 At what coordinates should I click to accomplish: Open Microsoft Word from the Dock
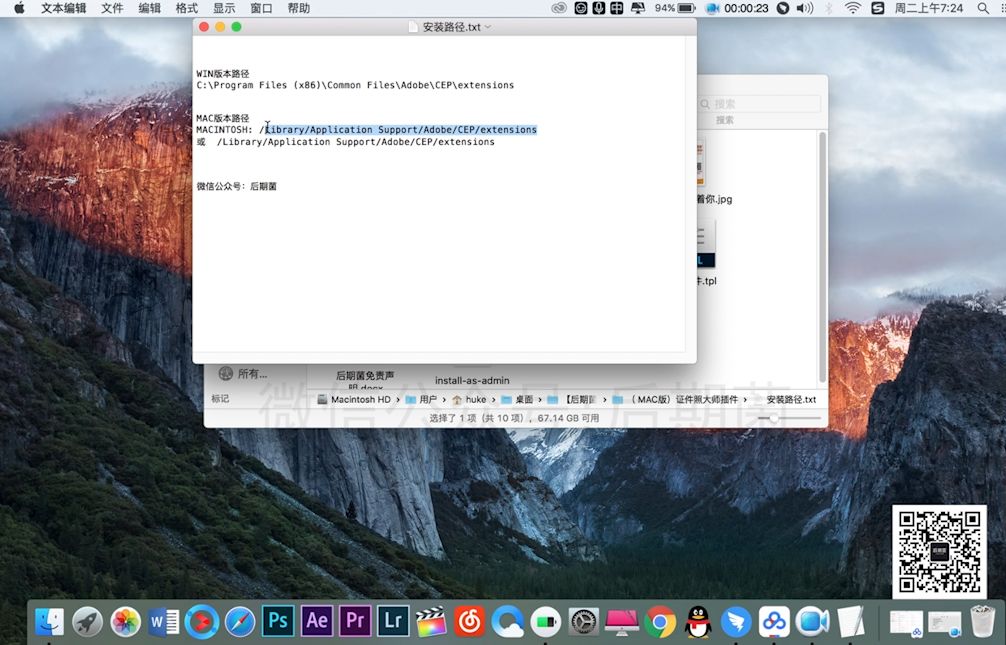163,621
